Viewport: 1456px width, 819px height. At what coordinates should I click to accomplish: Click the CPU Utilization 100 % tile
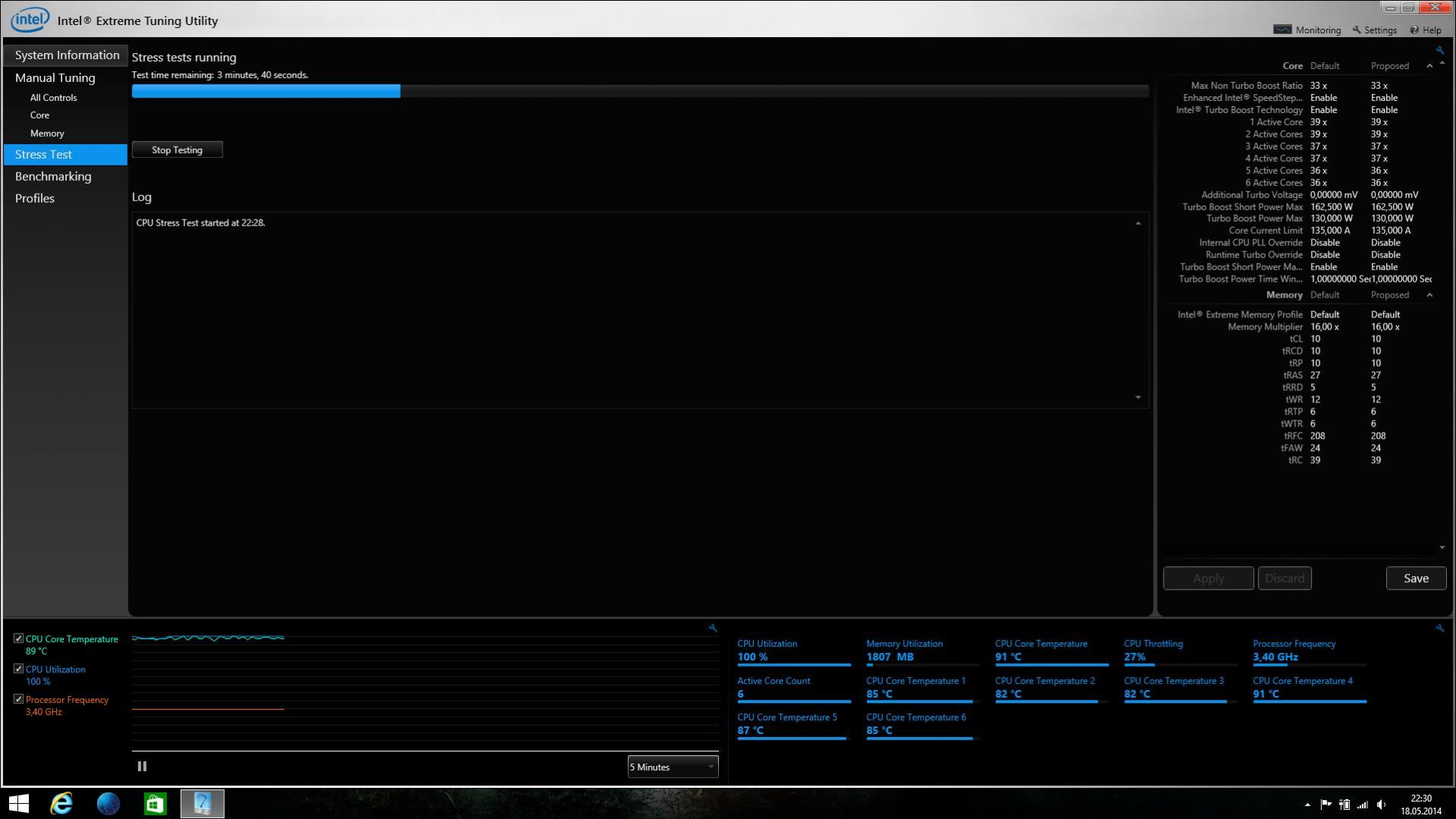[x=794, y=651]
